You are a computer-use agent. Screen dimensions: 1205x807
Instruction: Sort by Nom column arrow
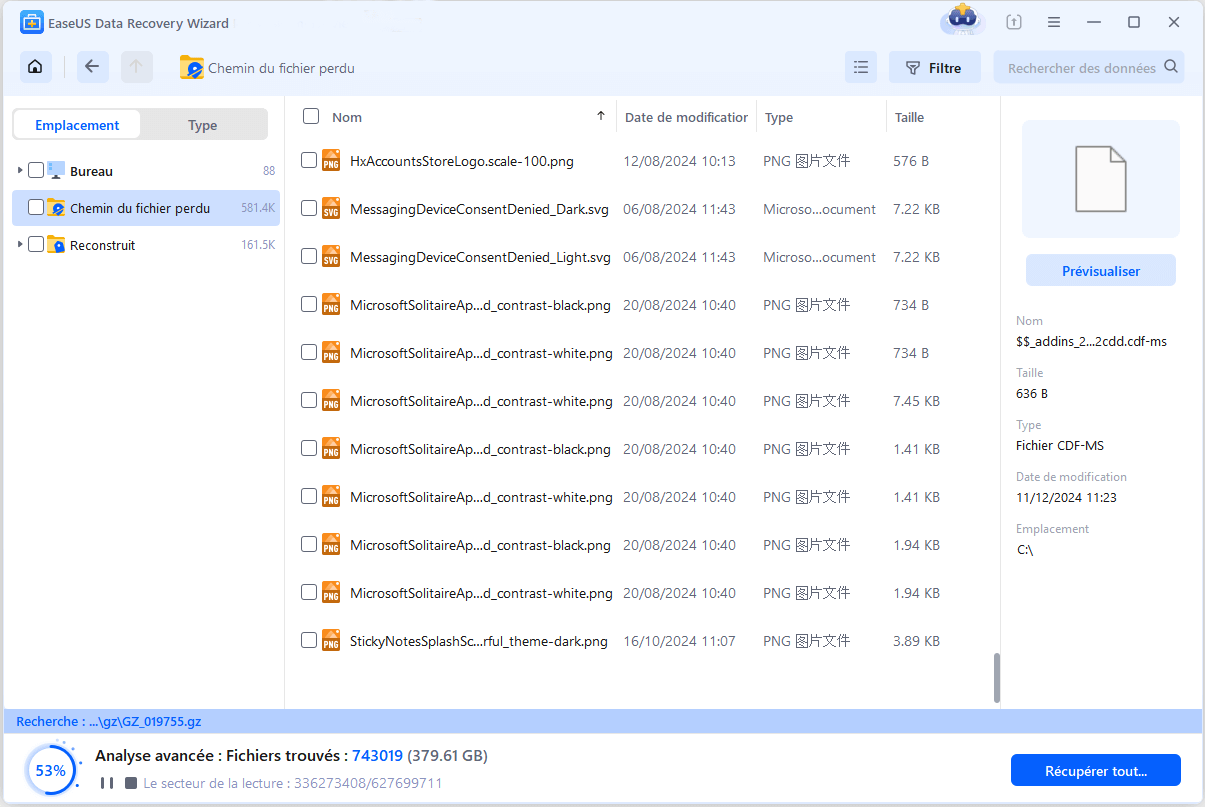pos(601,116)
